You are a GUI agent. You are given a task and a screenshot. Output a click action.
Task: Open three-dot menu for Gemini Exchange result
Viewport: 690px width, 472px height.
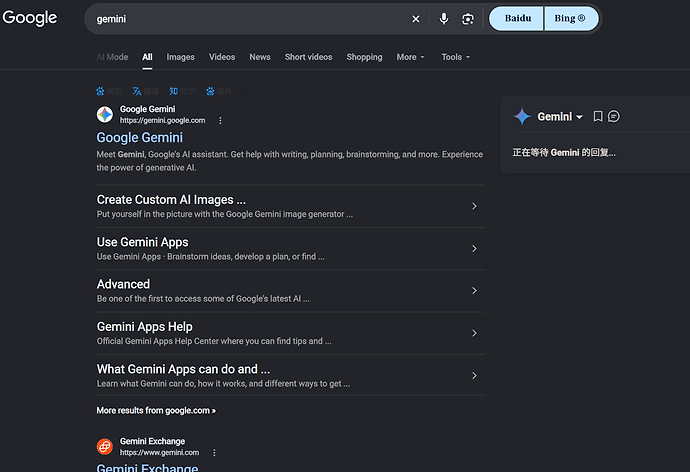point(214,453)
